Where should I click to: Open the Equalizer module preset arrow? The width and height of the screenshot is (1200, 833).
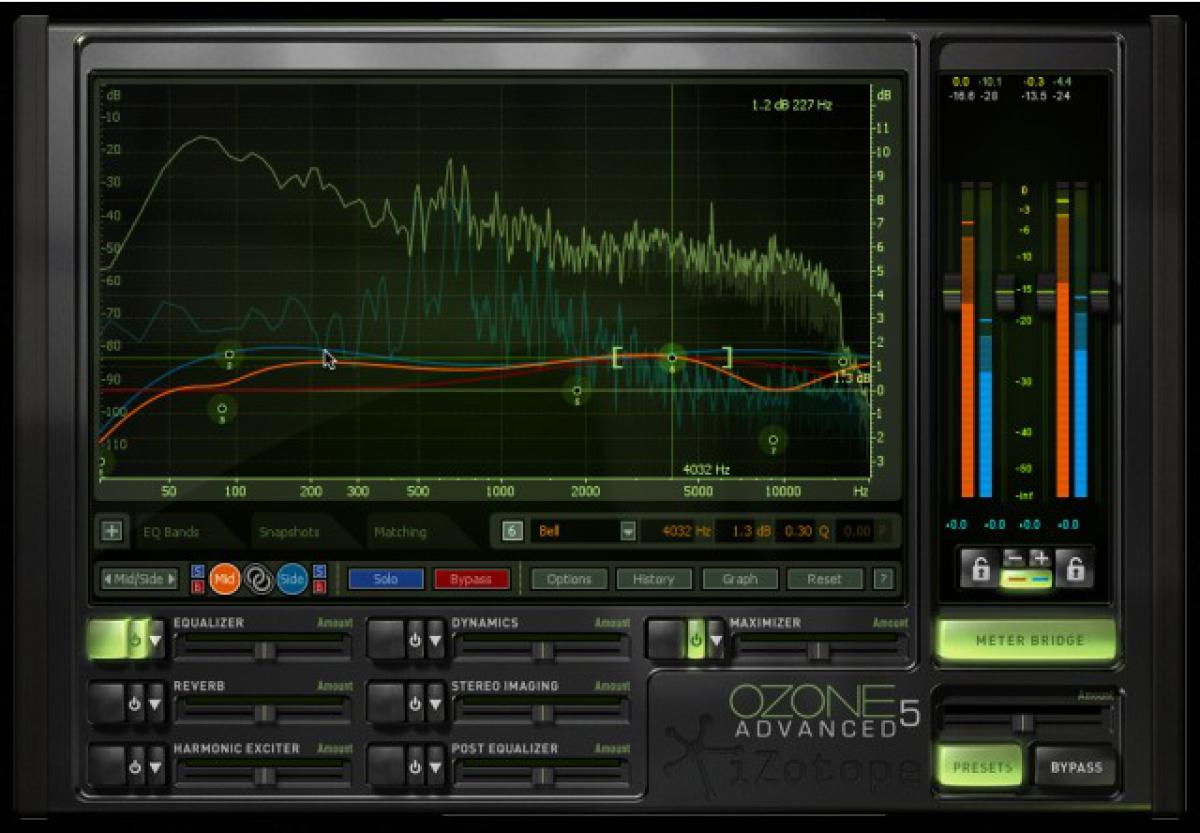[156, 639]
